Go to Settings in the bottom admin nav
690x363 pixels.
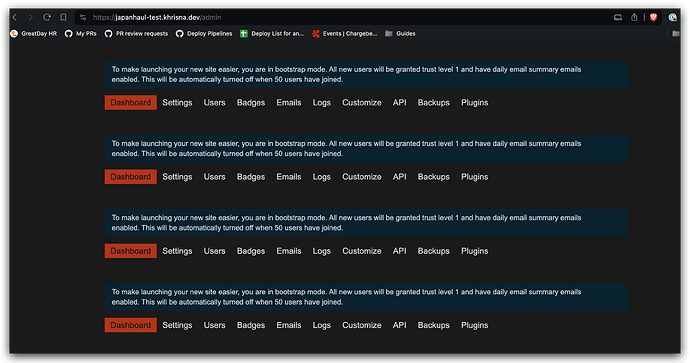(x=177, y=325)
